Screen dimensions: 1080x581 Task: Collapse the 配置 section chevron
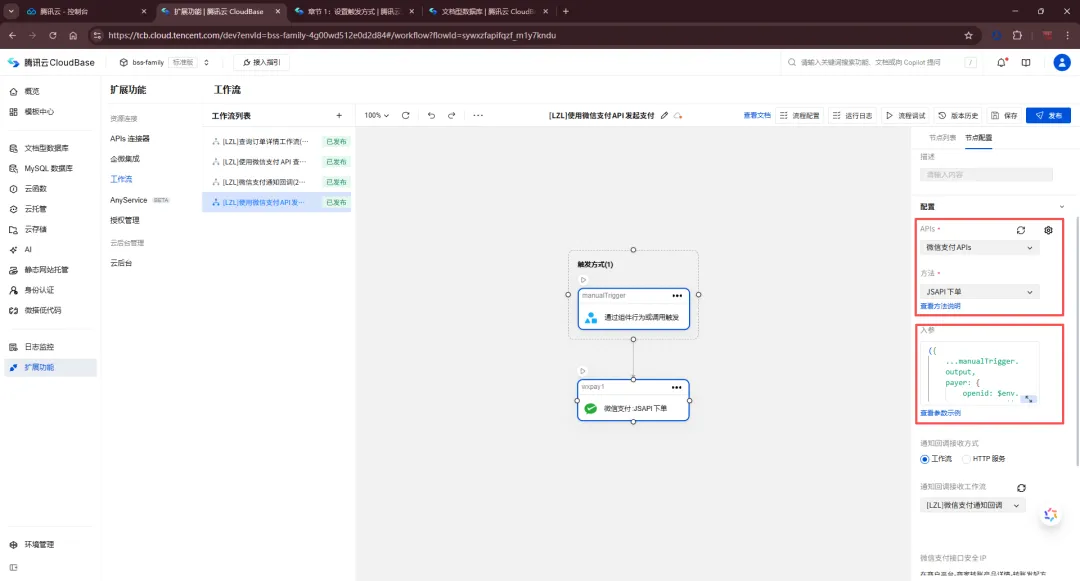pos(1061,207)
